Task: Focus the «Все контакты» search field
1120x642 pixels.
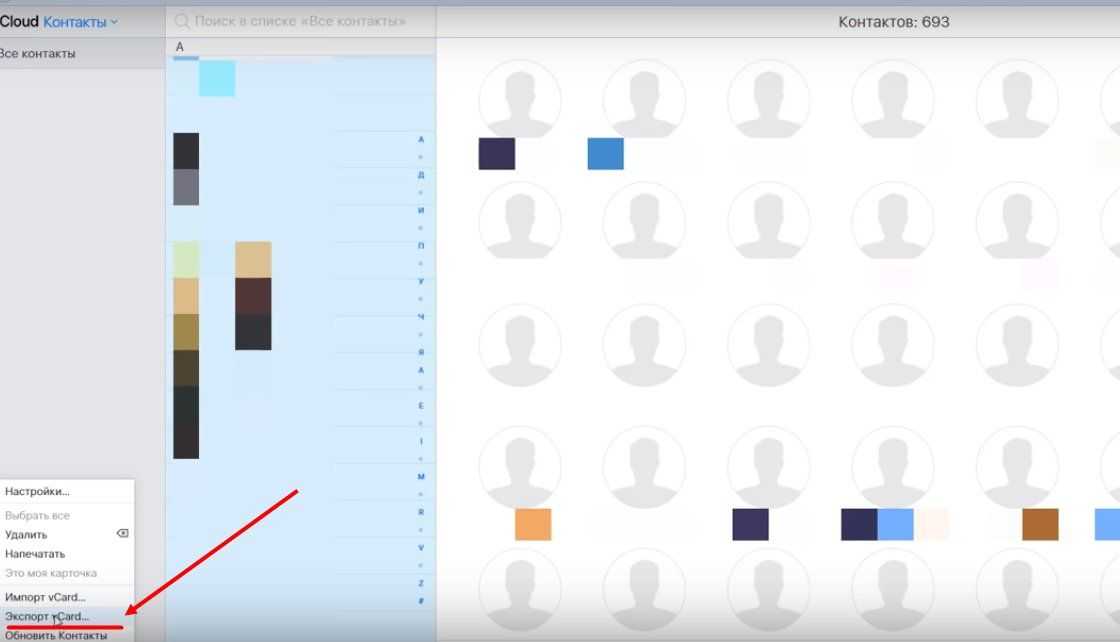Action: click(301, 21)
